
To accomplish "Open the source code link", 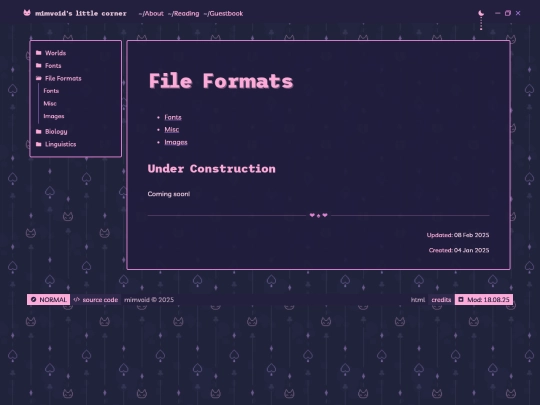I will click(100, 300).
